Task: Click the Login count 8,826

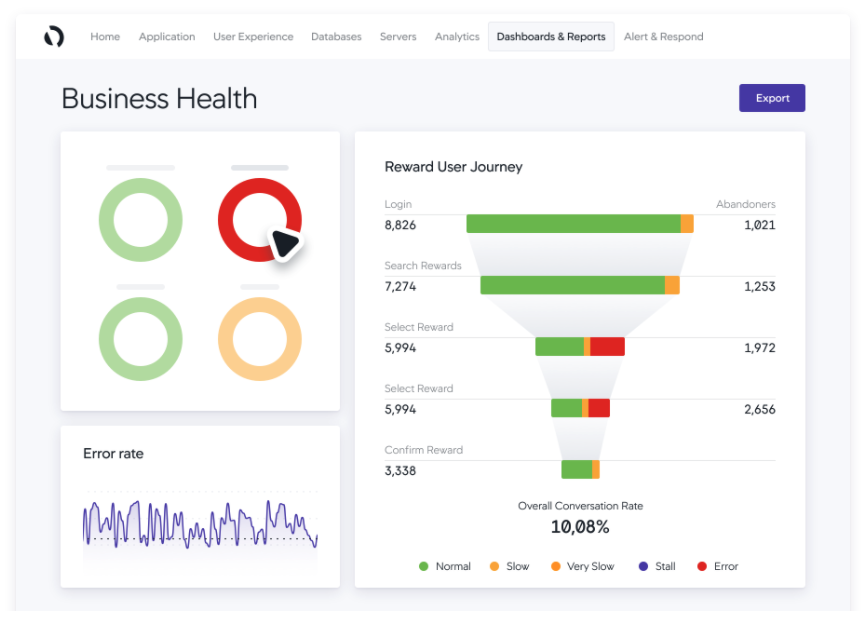Action: pos(400,225)
